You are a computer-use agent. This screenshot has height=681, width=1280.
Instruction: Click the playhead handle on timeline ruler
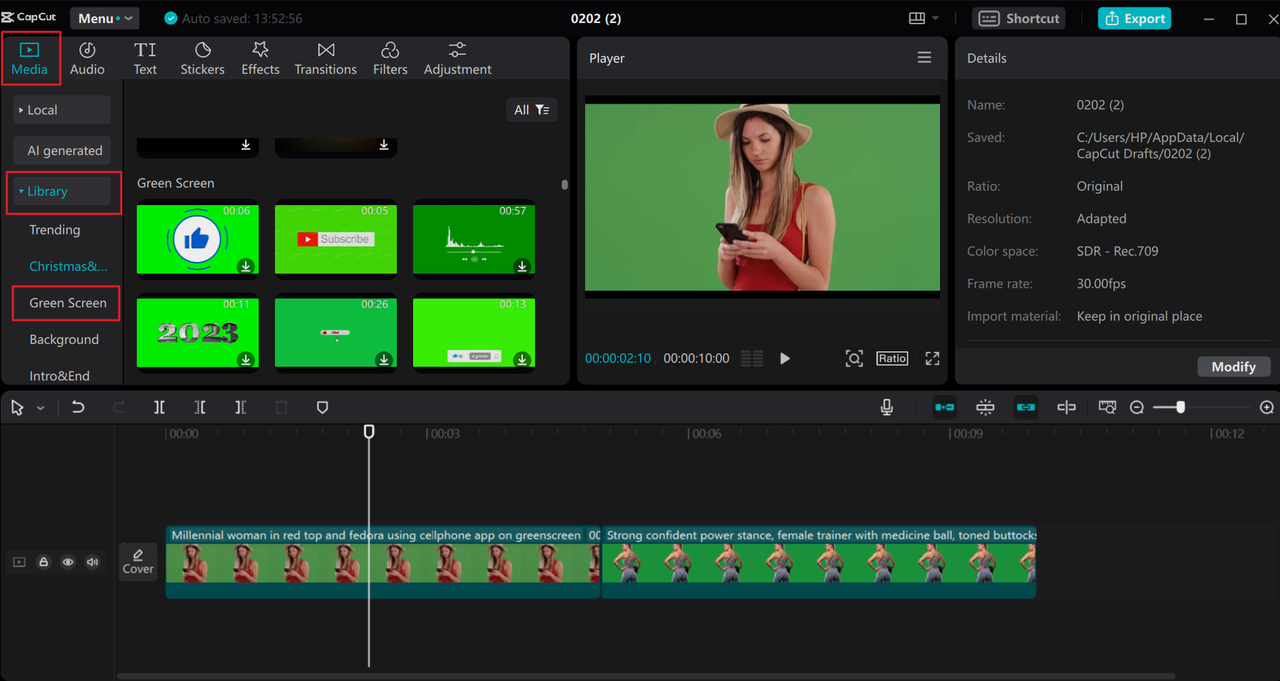tap(369, 431)
